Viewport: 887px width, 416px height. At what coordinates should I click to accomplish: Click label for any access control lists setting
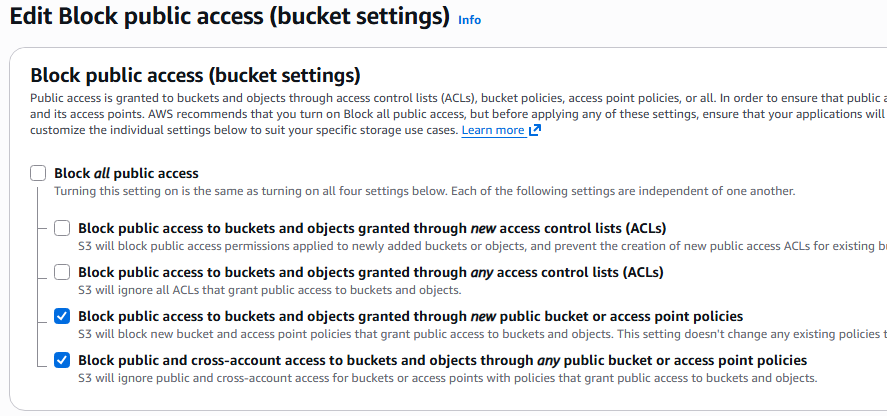(x=371, y=272)
